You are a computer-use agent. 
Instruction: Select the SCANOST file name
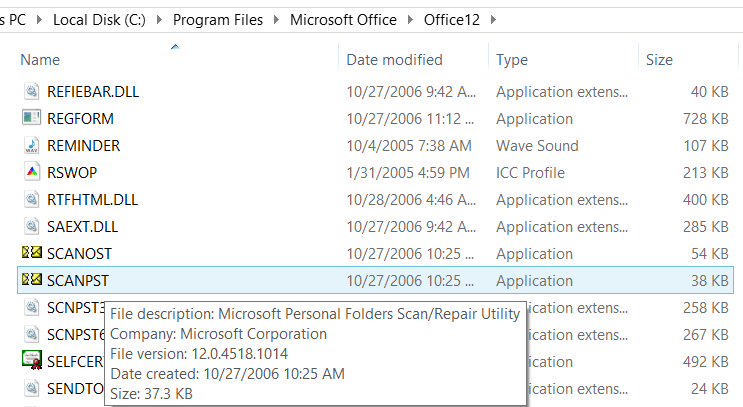(79, 253)
